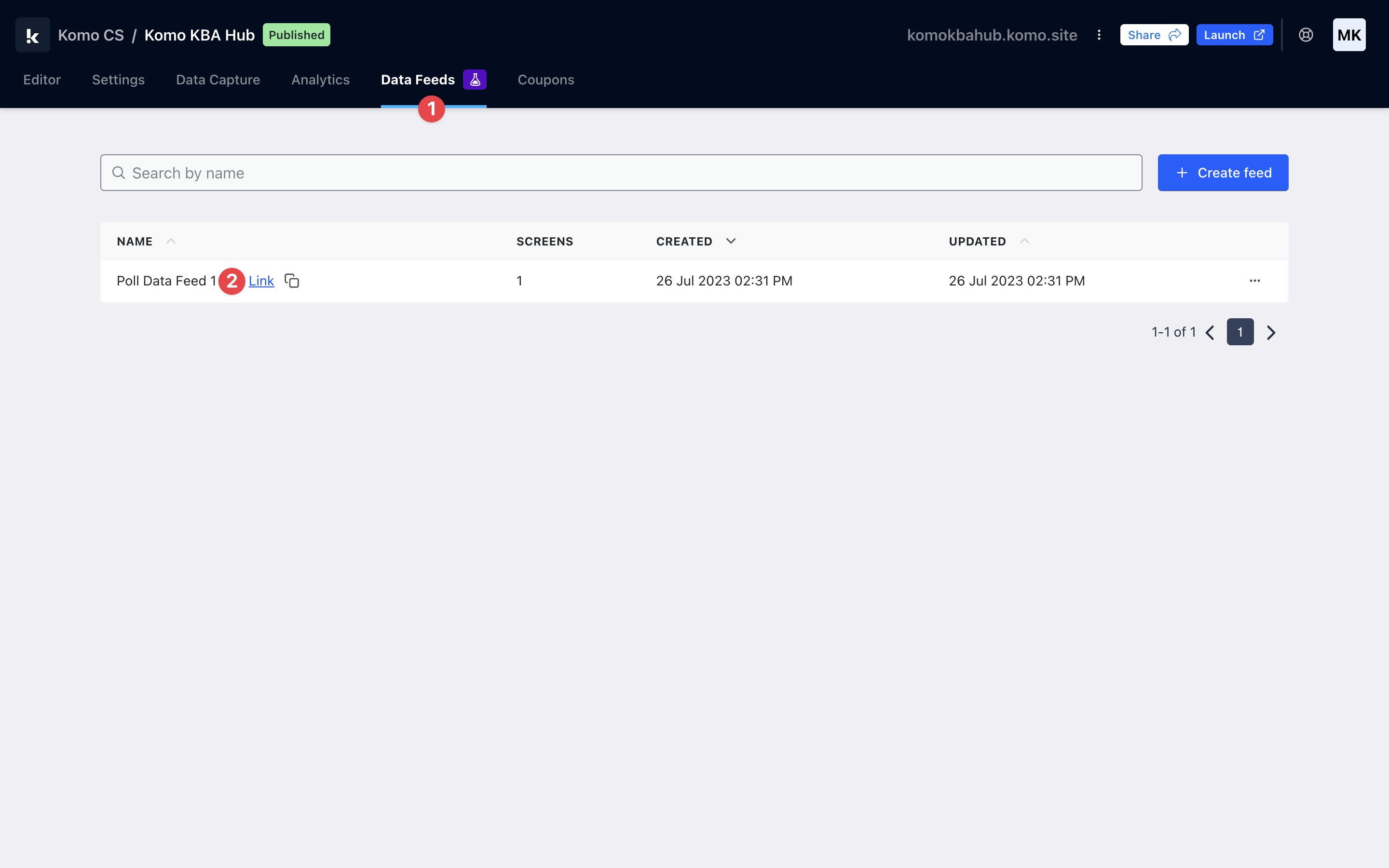Viewport: 1389px width, 868px height.
Task: Click the Share button
Action: [x=1154, y=35]
